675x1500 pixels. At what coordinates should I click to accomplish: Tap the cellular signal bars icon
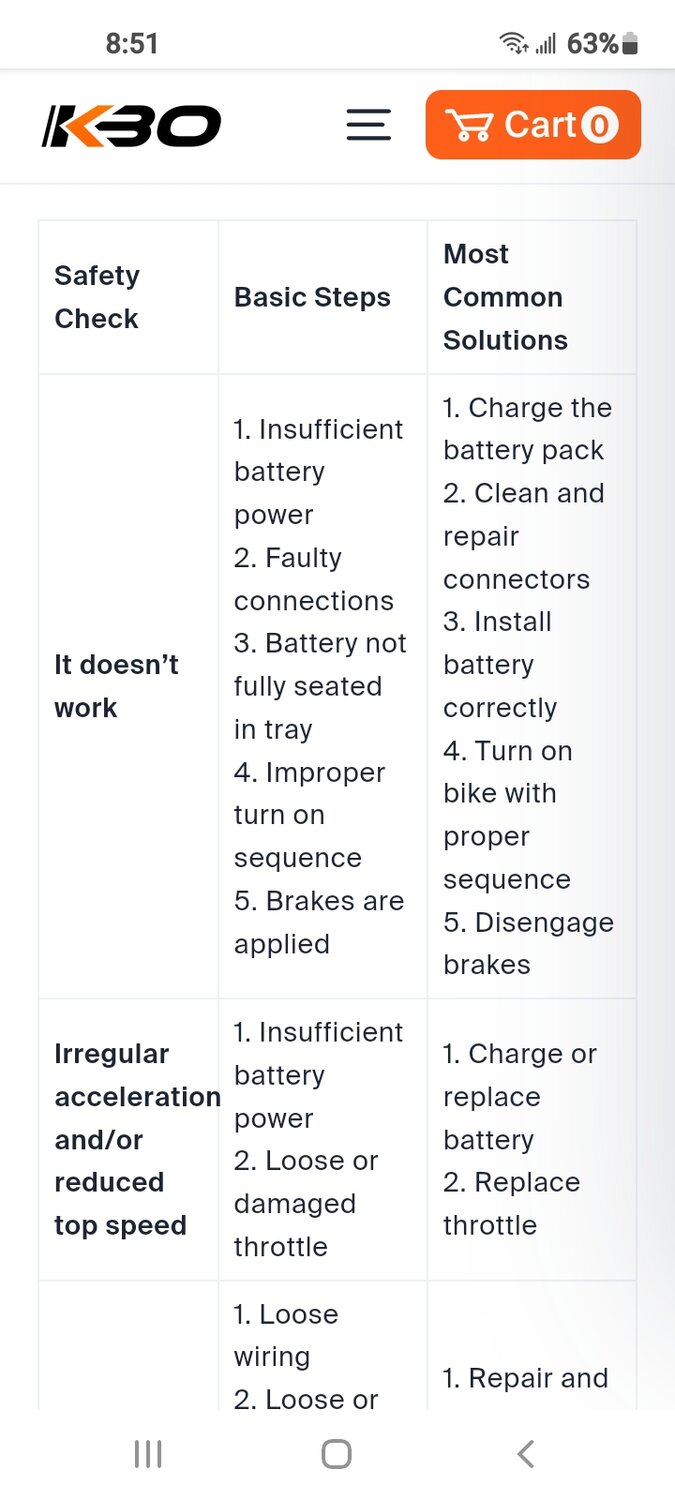[x=546, y=44]
